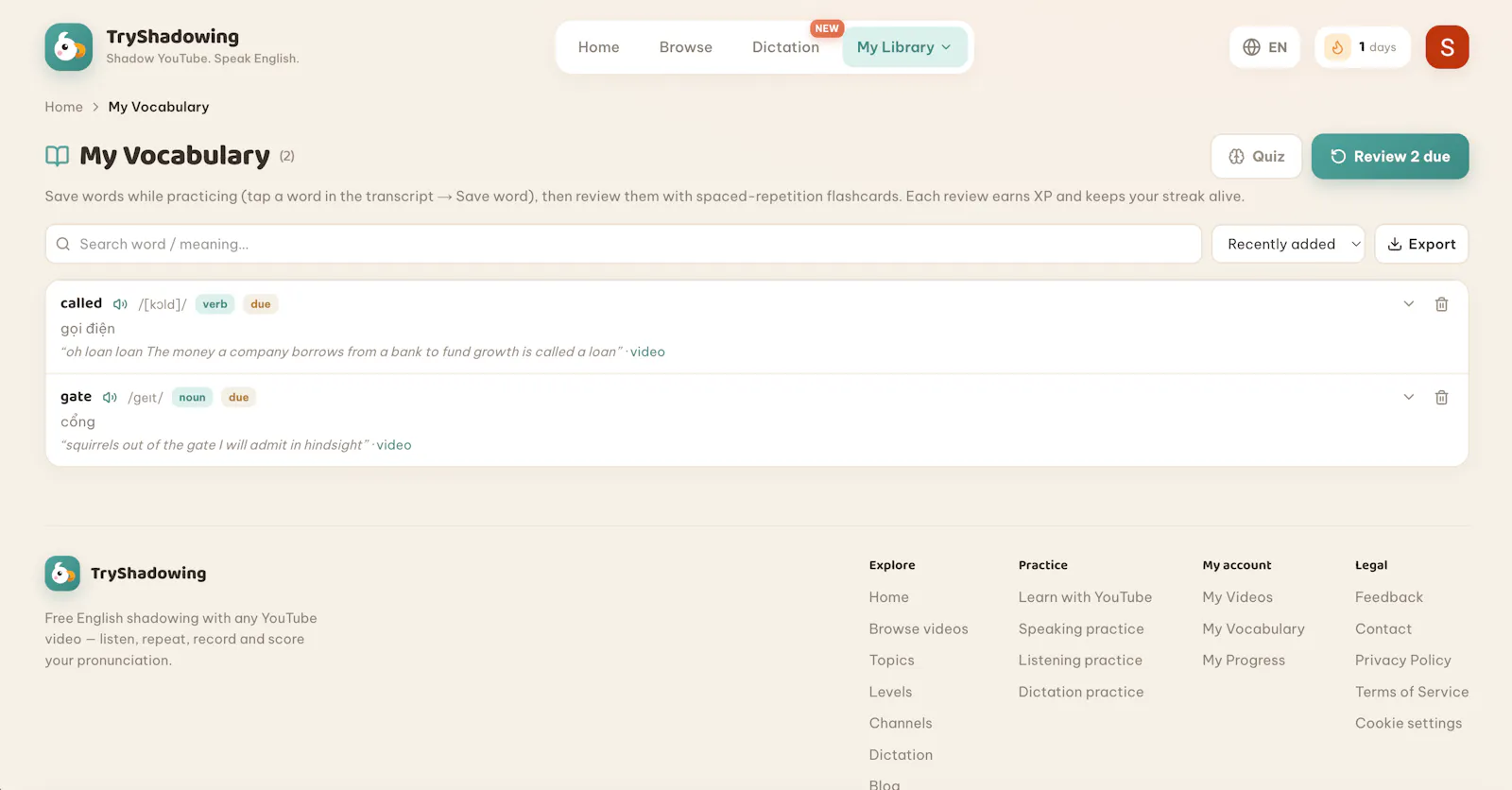Open Dictation in top navigation

tap(785, 47)
